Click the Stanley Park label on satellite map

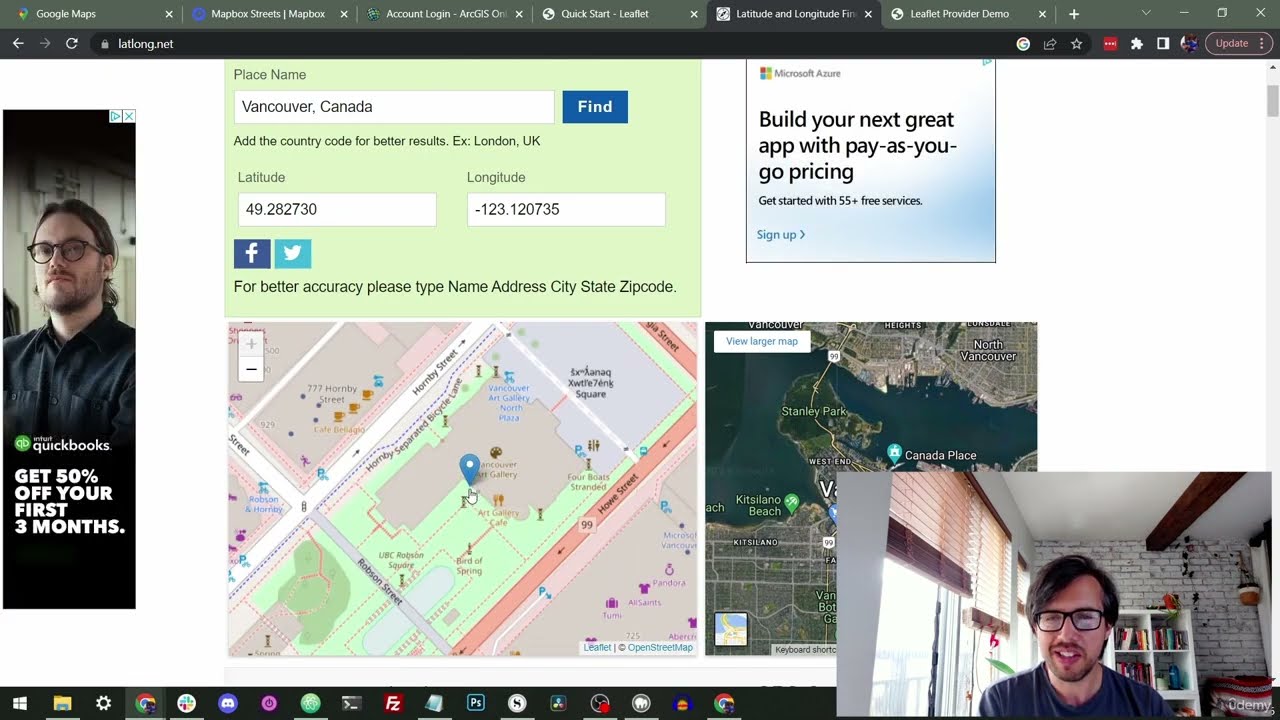(x=814, y=411)
